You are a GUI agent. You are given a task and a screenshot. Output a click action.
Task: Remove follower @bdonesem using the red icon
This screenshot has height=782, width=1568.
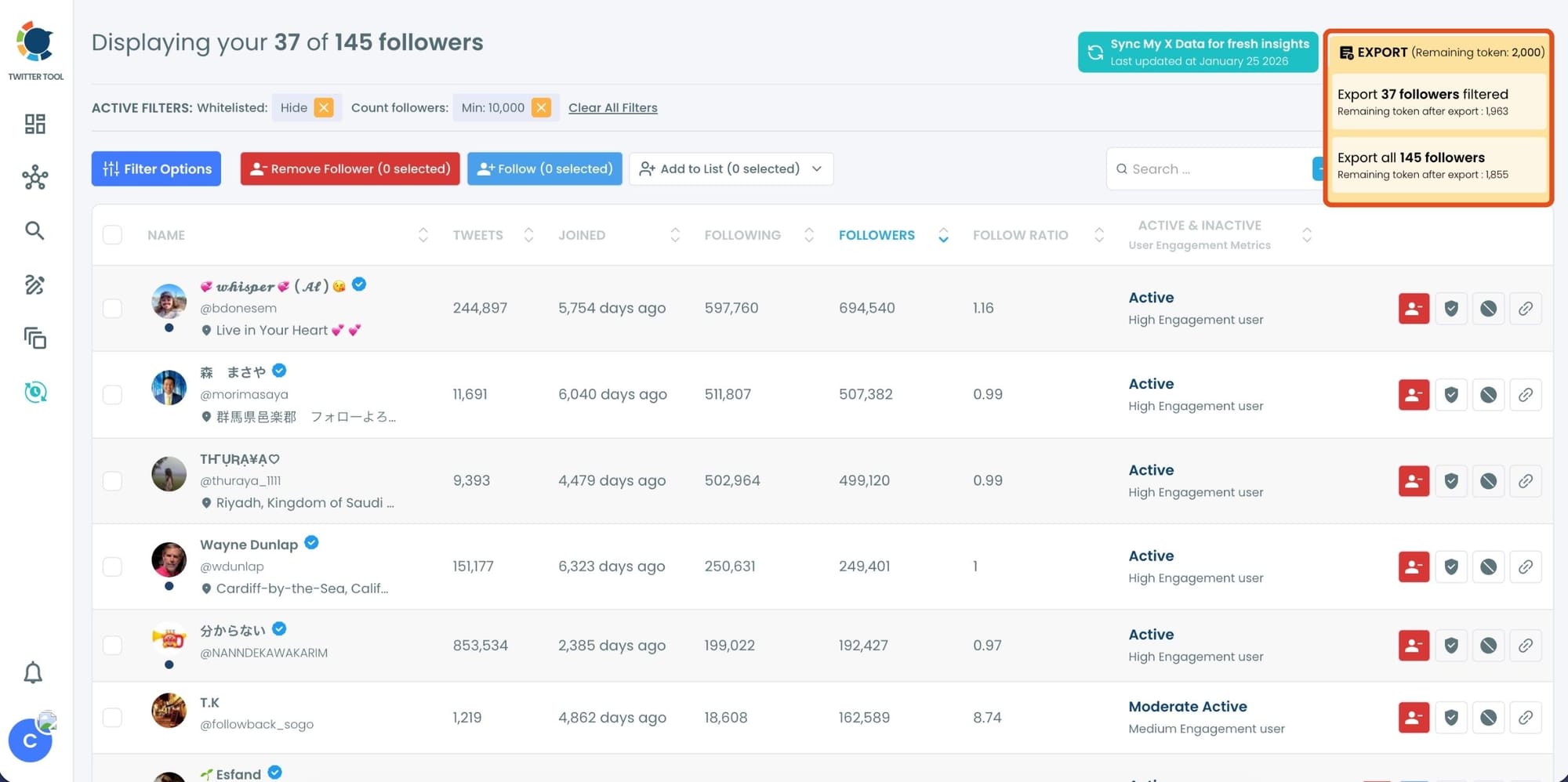[1413, 308]
